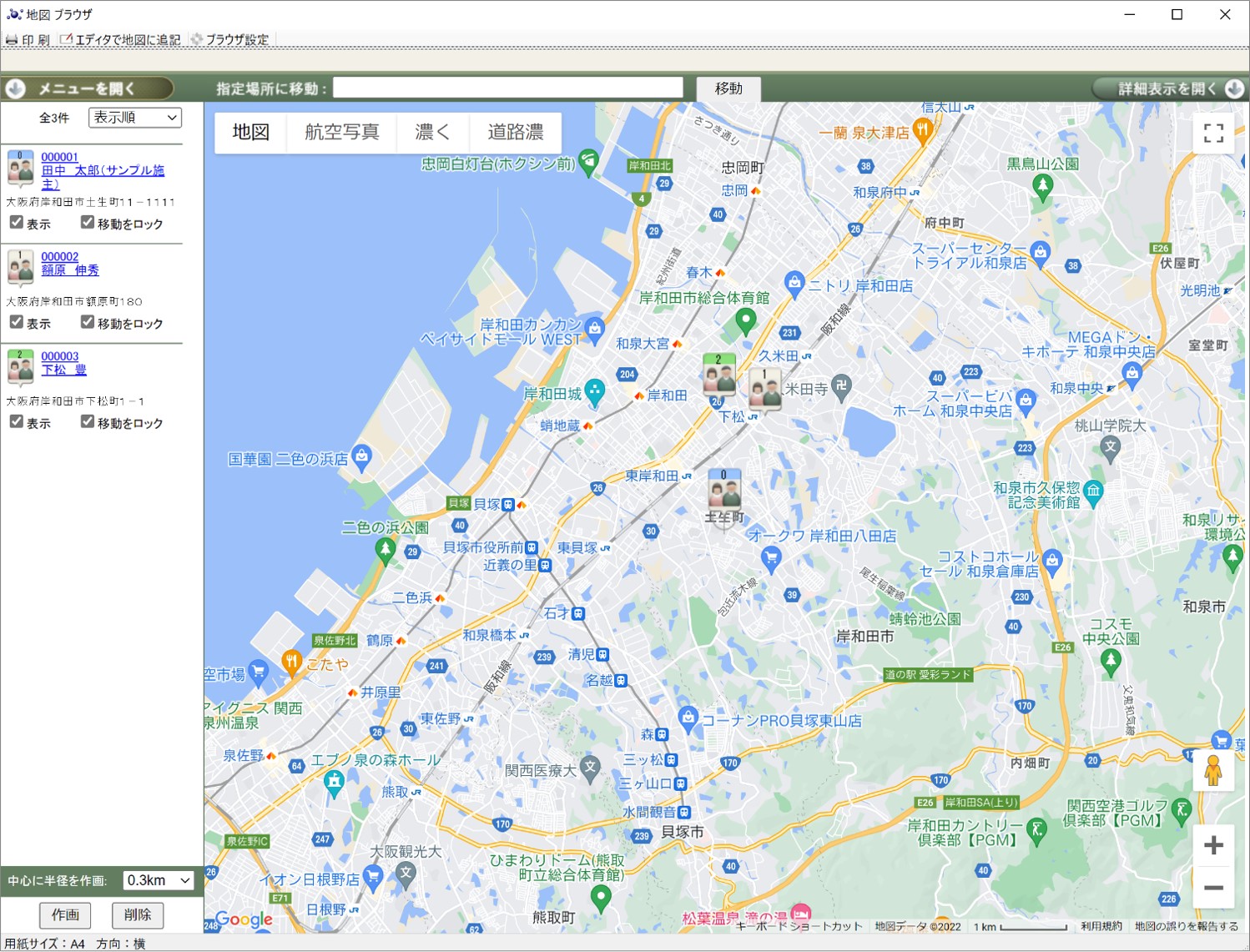Click 岸和田城 landmark pin
This screenshot has height=952, width=1250.
click(595, 391)
